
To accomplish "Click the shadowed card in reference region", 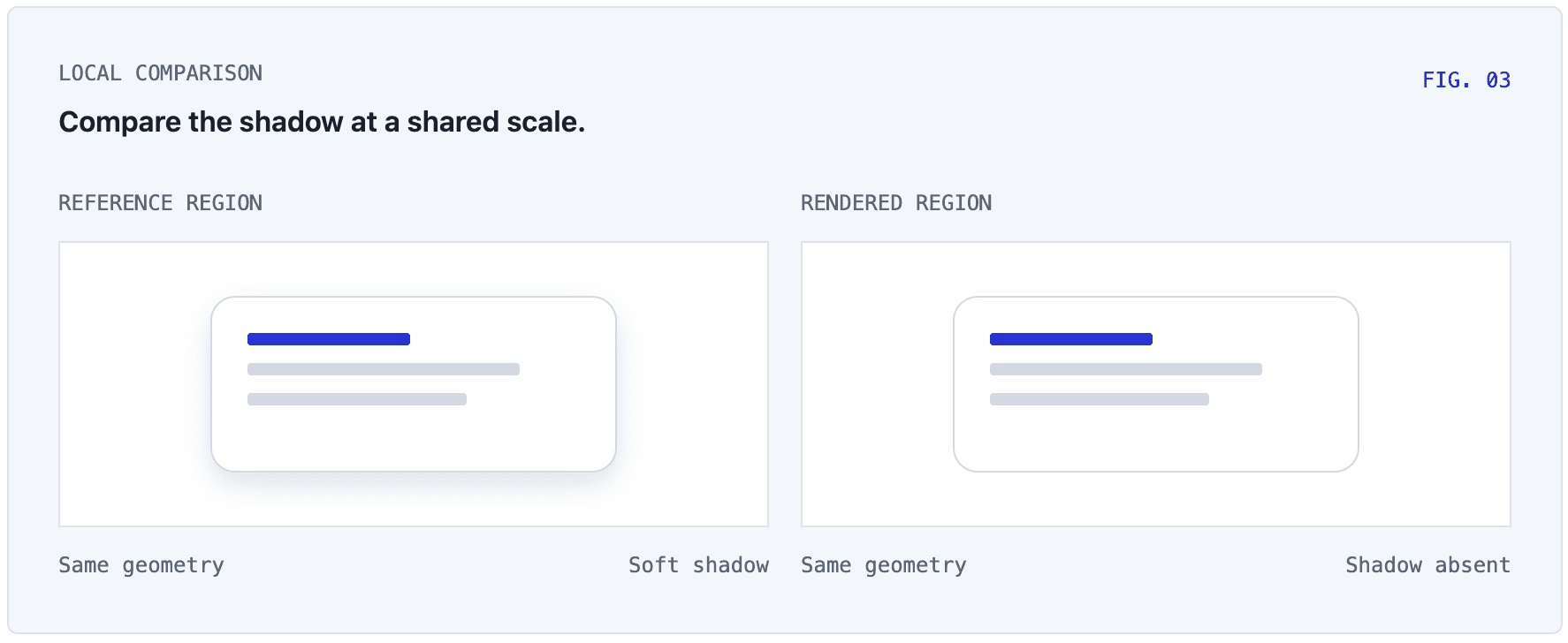I will click(414, 384).
